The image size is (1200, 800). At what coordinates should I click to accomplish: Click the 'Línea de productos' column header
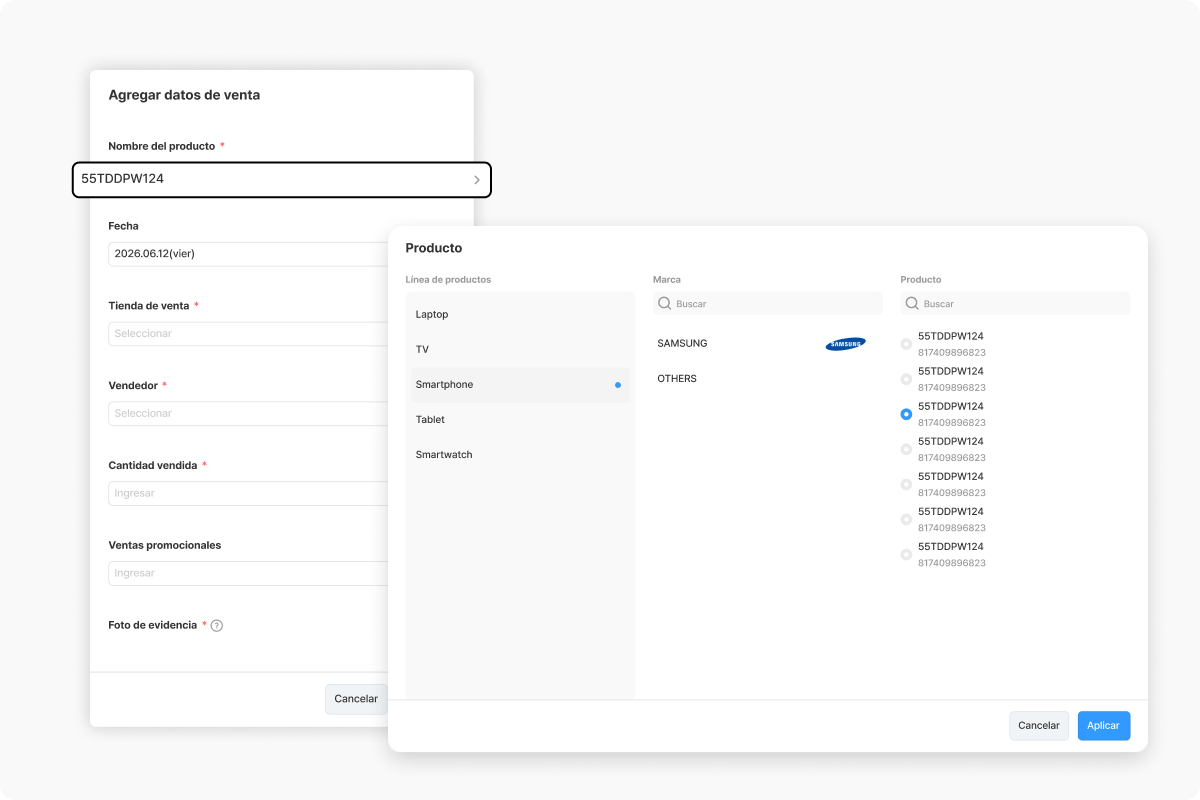(x=449, y=280)
